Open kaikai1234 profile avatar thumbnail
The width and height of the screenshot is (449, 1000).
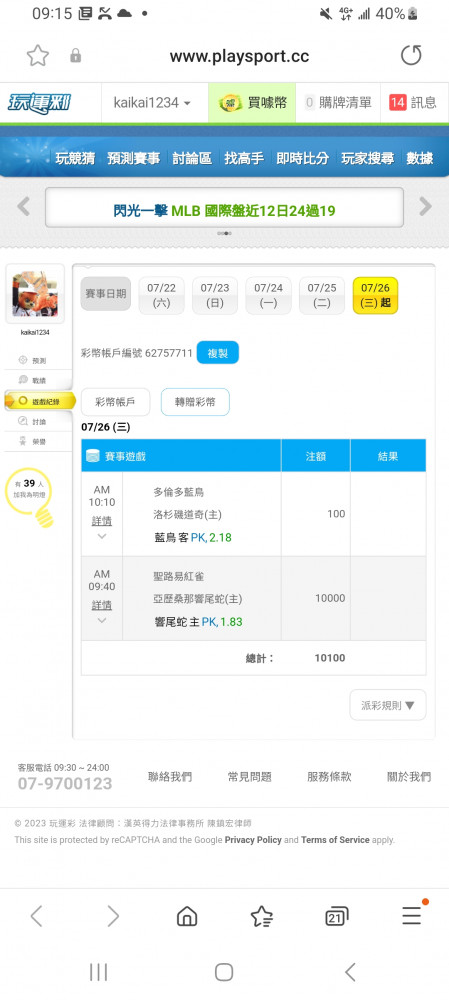(35, 295)
